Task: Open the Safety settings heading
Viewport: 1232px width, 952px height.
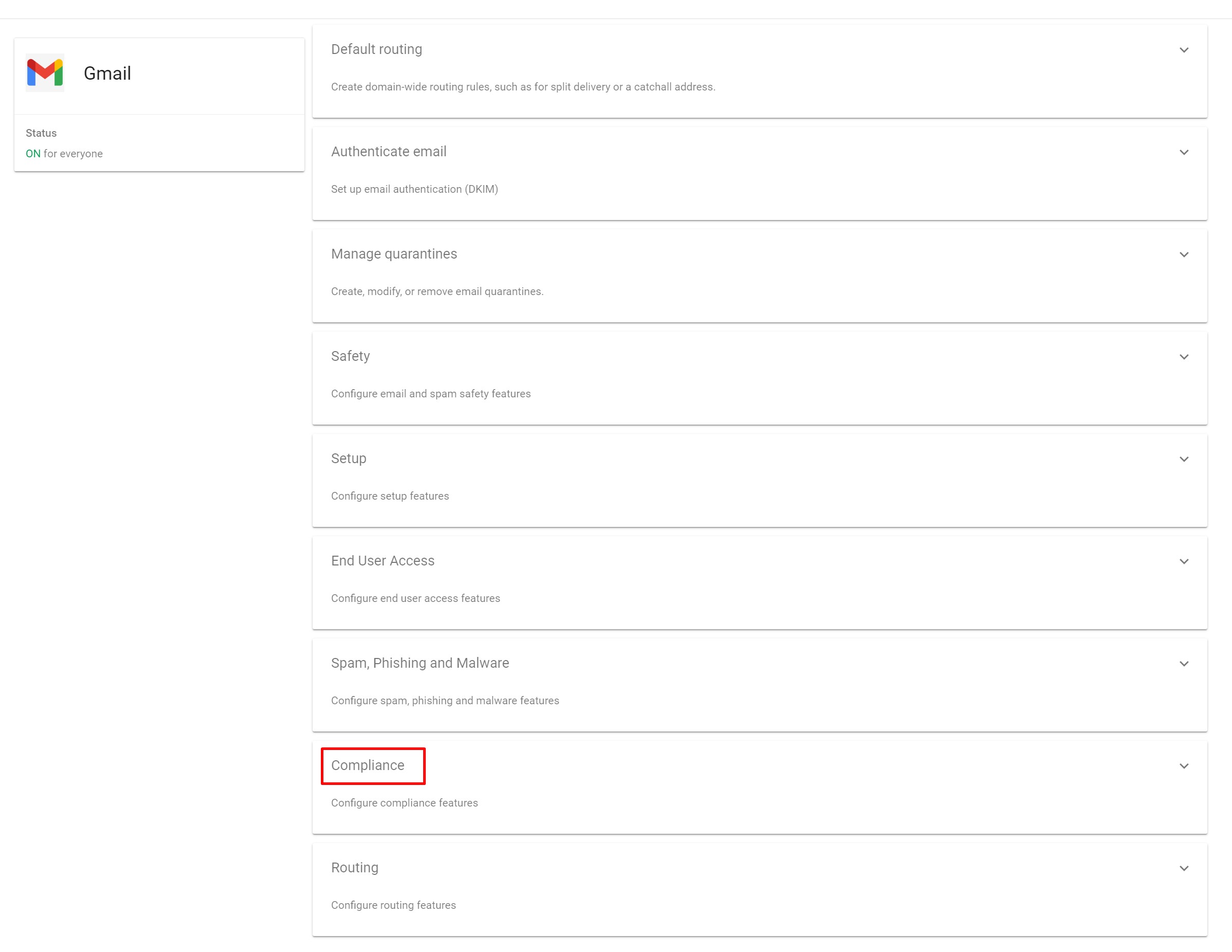Action: pos(350,356)
